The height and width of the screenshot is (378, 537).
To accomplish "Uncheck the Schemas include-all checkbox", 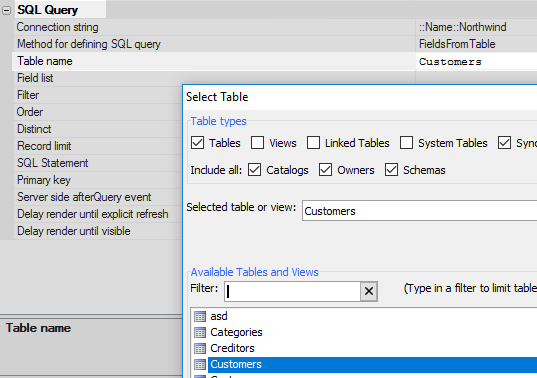I will pos(391,170).
